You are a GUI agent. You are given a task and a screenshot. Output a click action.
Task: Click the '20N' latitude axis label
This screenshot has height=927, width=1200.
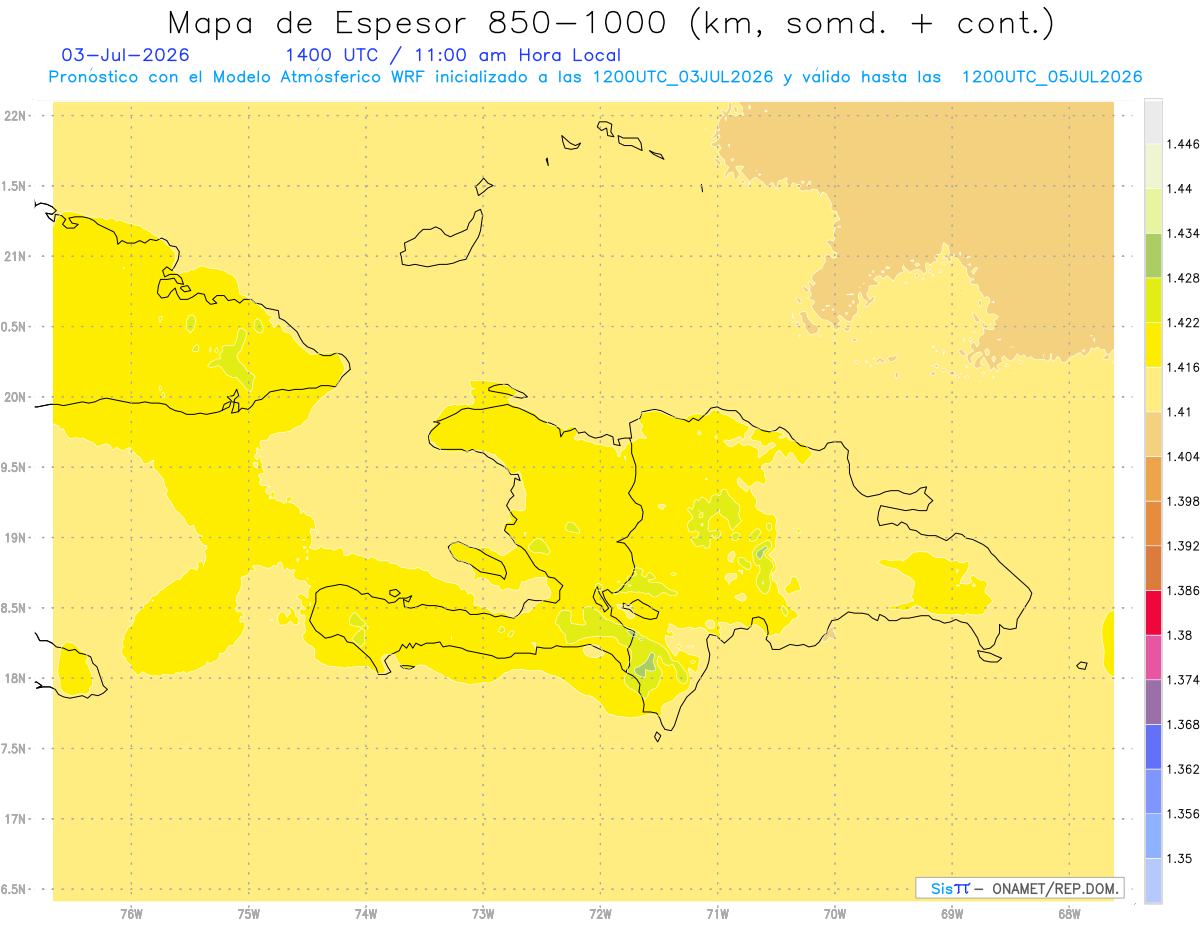coord(15,397)
